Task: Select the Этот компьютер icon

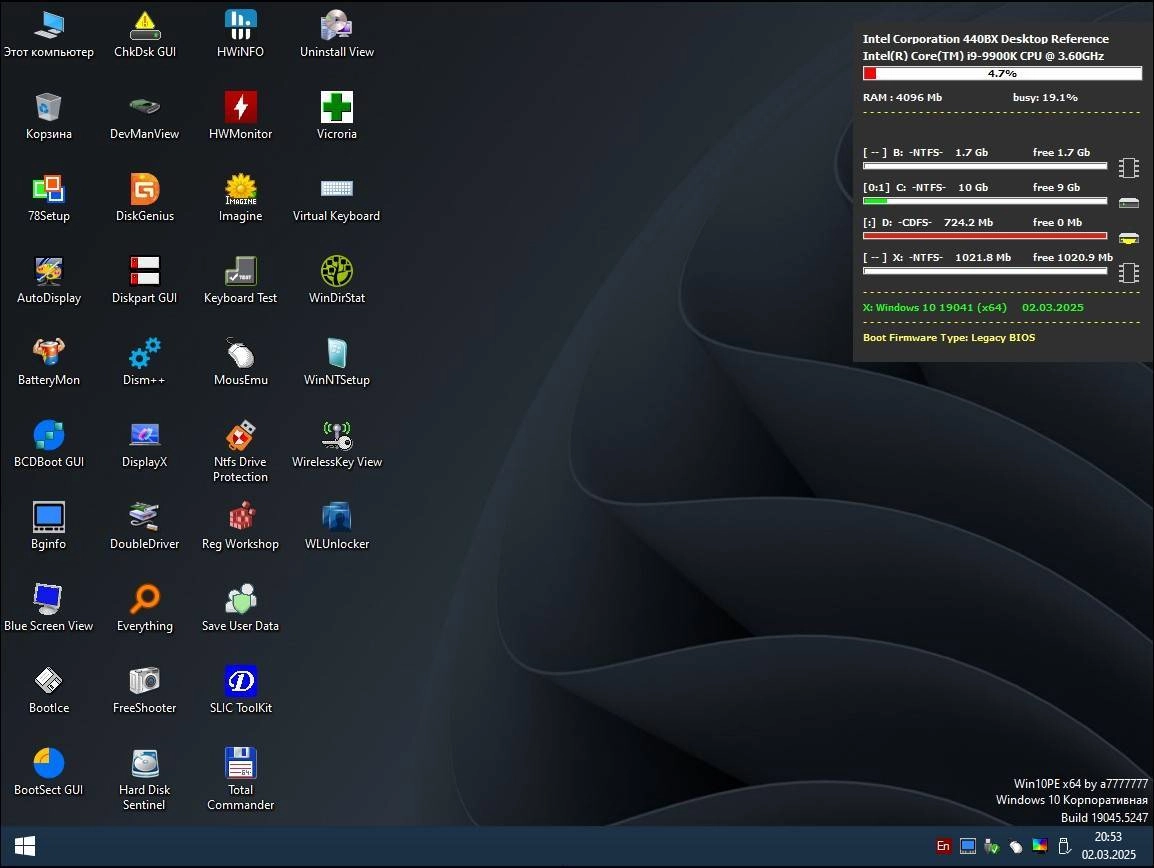Action: [x=49, y=34]
